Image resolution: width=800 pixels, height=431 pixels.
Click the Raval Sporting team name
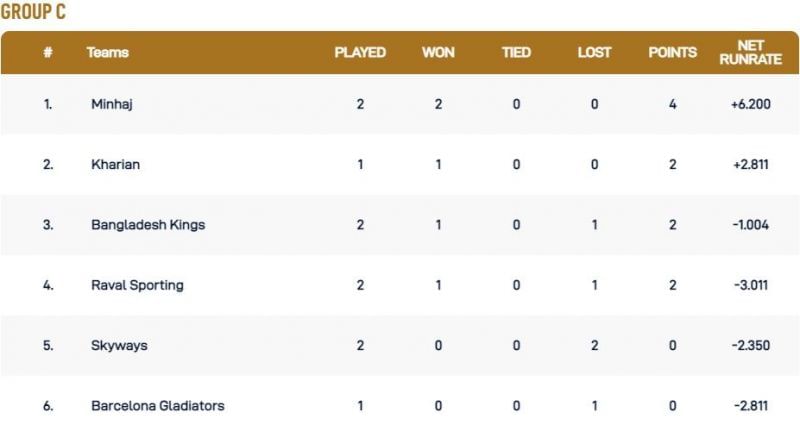coord(137,285)
